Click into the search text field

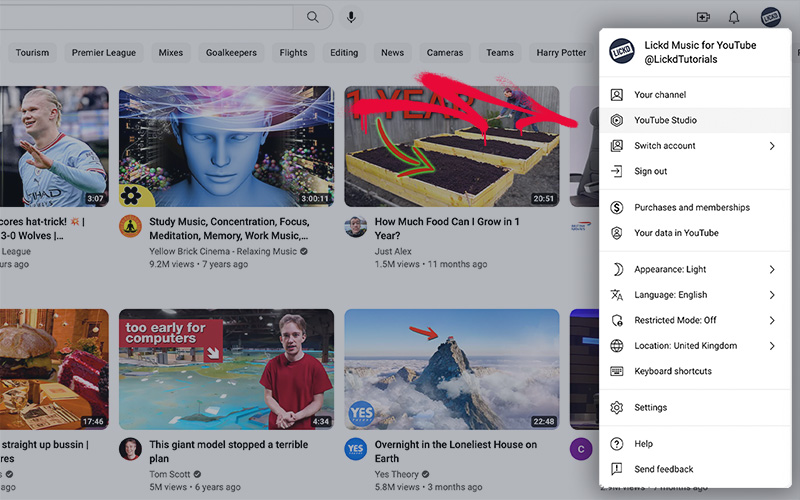coord(146,17)
